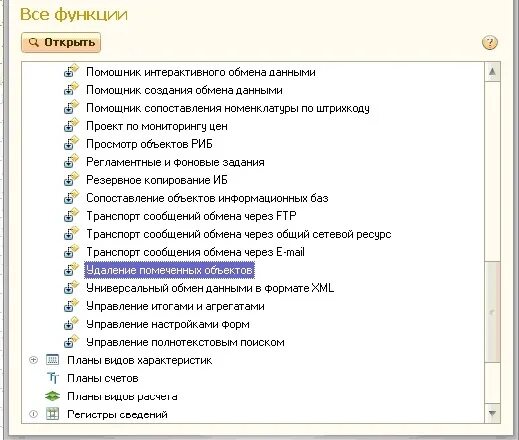Screen dimensions: 519x440
Task: Click icon beside Помощник интерактивного обмена данными
Action: 71,71
